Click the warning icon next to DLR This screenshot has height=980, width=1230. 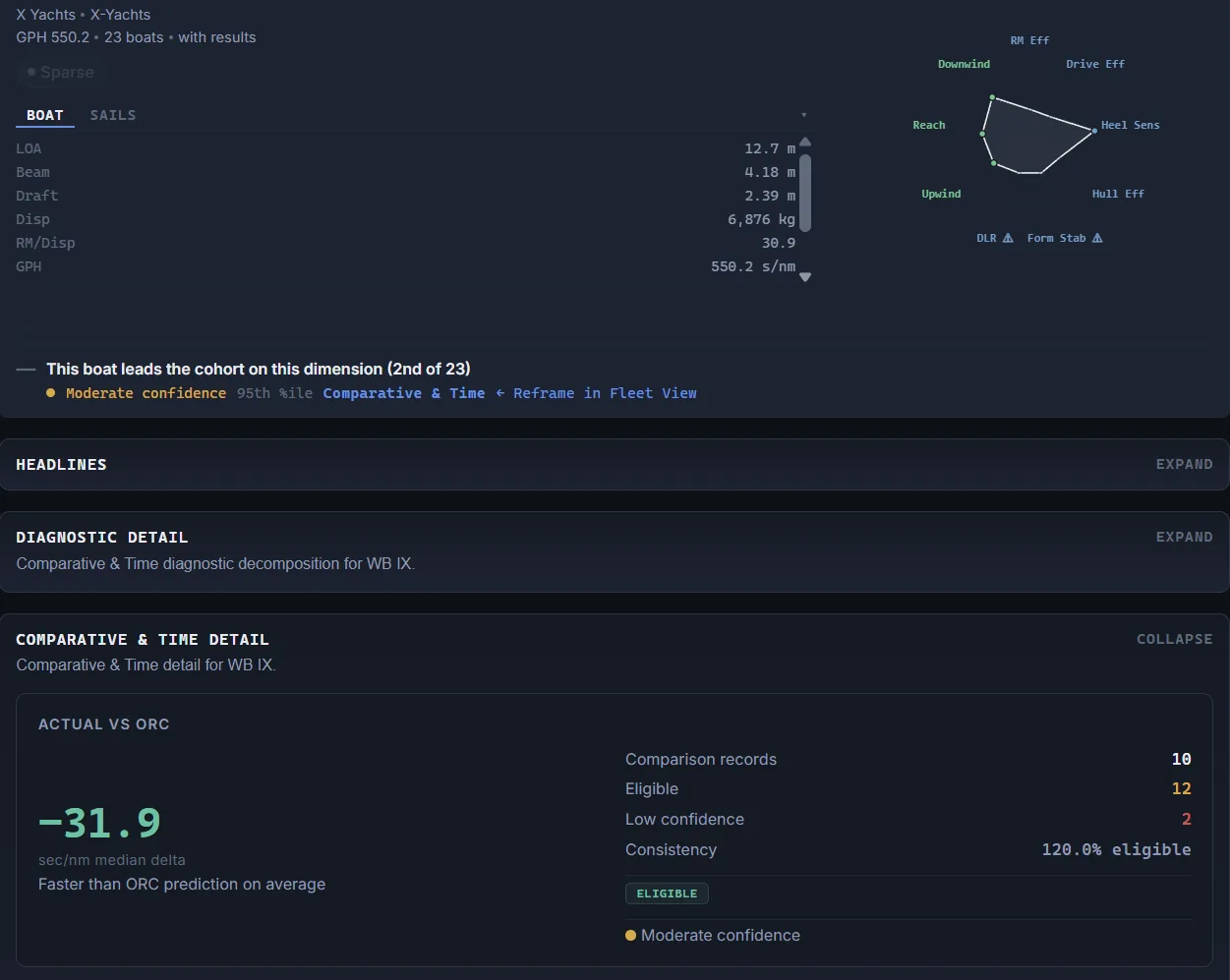click(1008, 238)
